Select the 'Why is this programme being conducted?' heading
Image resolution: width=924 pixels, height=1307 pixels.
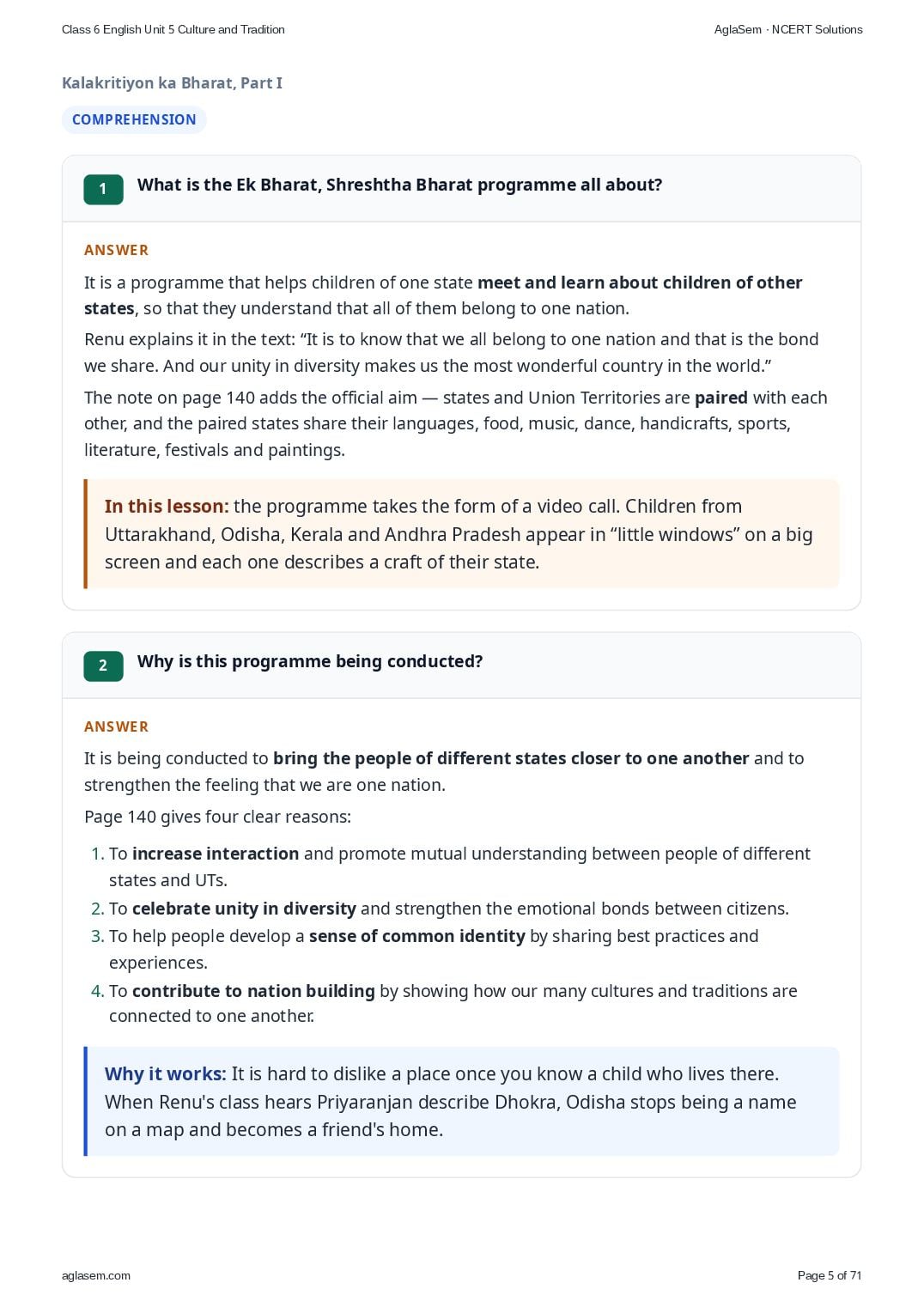pos(310,661)
